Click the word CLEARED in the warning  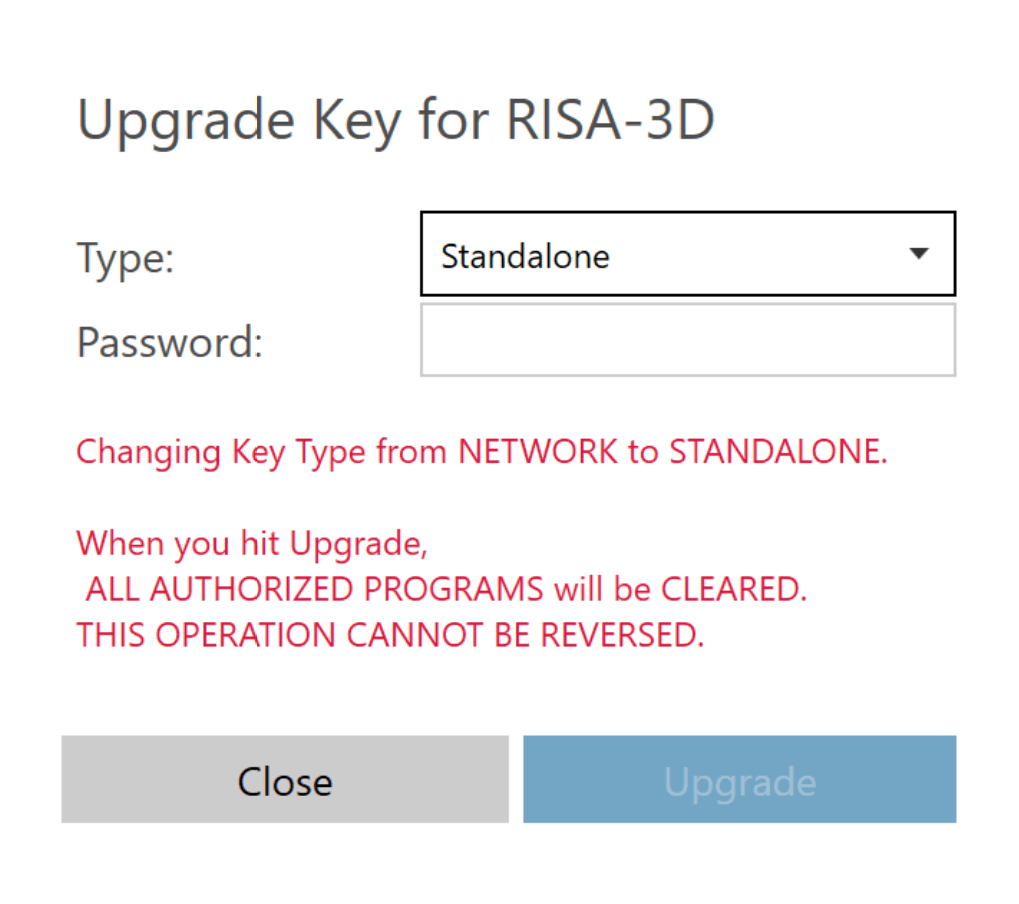click(x=733, y=589)
